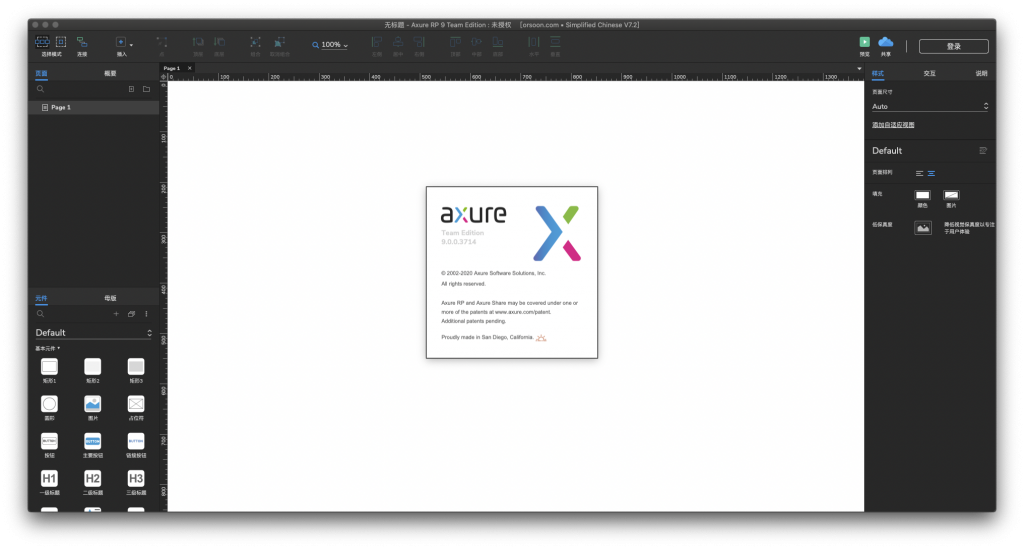Open the canvas tabs list dropdown arrow
Screen dimensions: 1024x549
click(859, 69)
